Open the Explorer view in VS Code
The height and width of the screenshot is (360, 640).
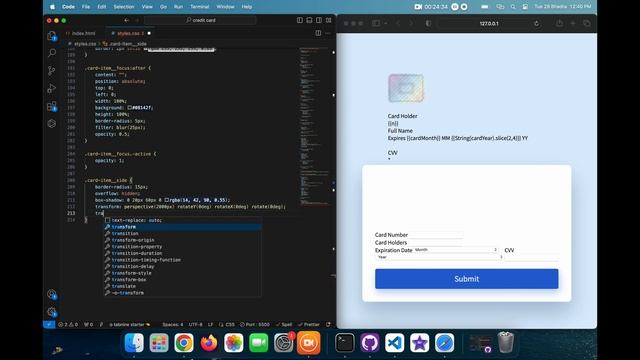coord(52,36)
